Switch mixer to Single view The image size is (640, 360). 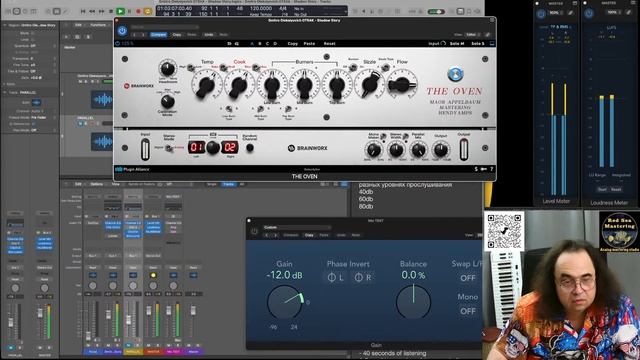[x=212, y=184]
